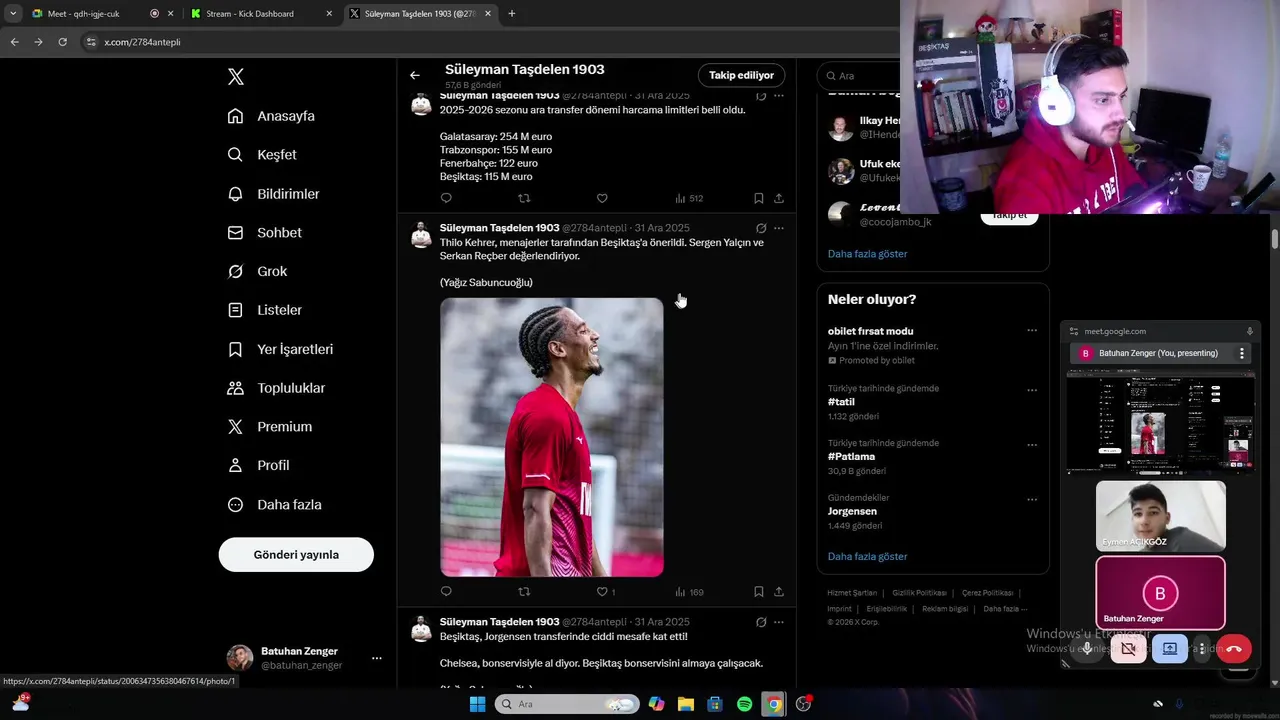Image resolution: width=1280 pixels, height=720 pixels.
Task: Open more options on Thilo Kehrer tweet
Action: pyautogui.click(x=779, y=228)
